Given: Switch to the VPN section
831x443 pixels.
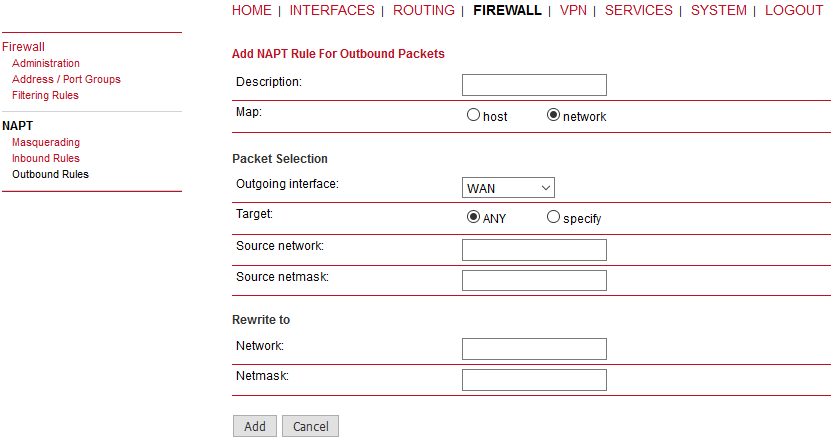Looking at the screenshot, I should (573, 10).
